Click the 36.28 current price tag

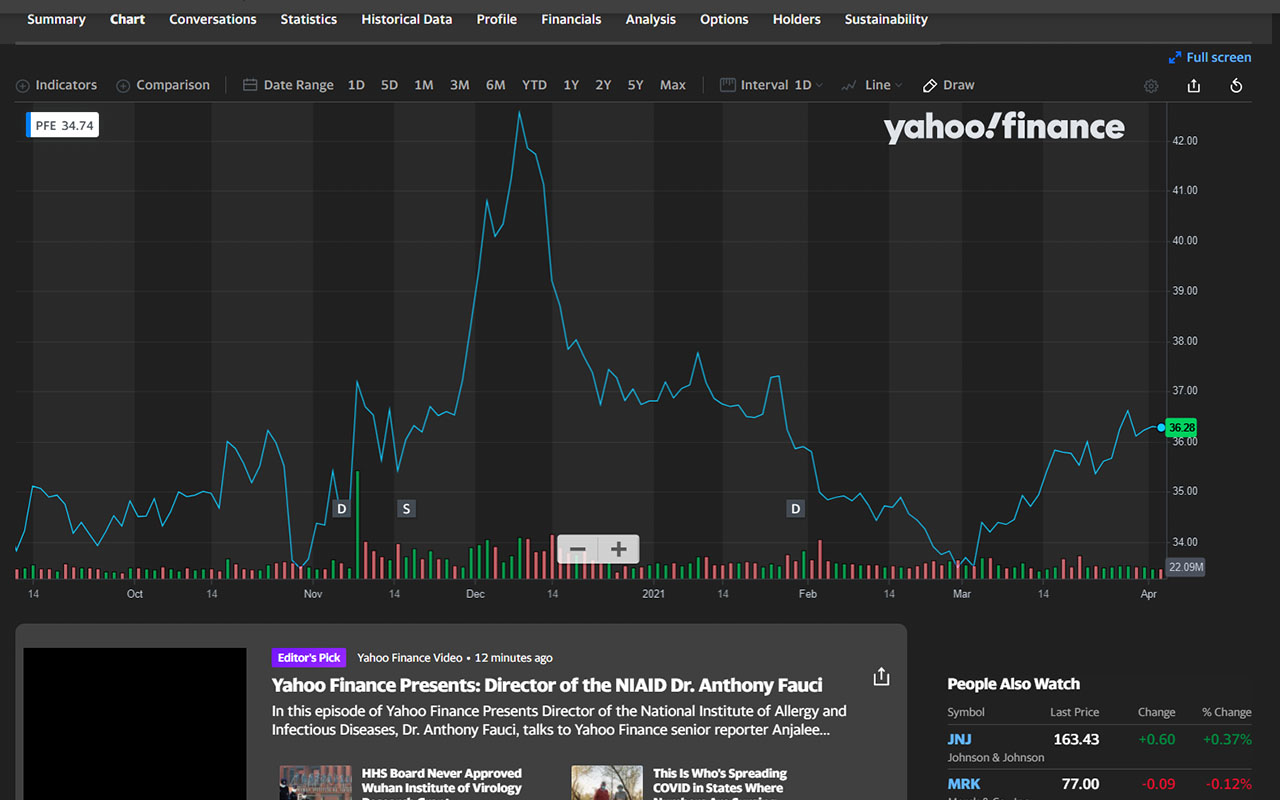pos(1181,428)
